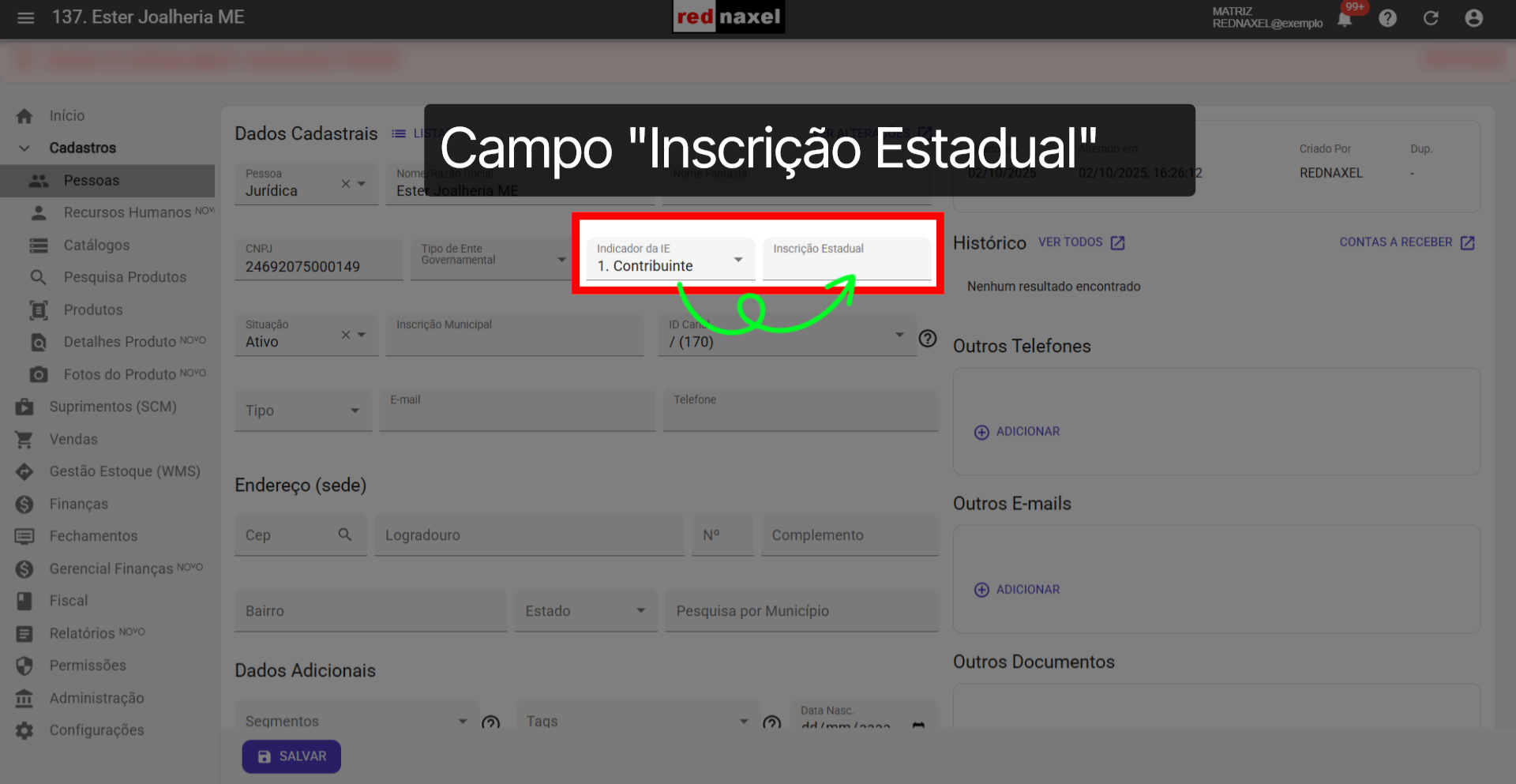The height and width of the screenshot is (784, 1516).
Task: Expand the Segmentos dropdown
Action: tap(463, 720)
